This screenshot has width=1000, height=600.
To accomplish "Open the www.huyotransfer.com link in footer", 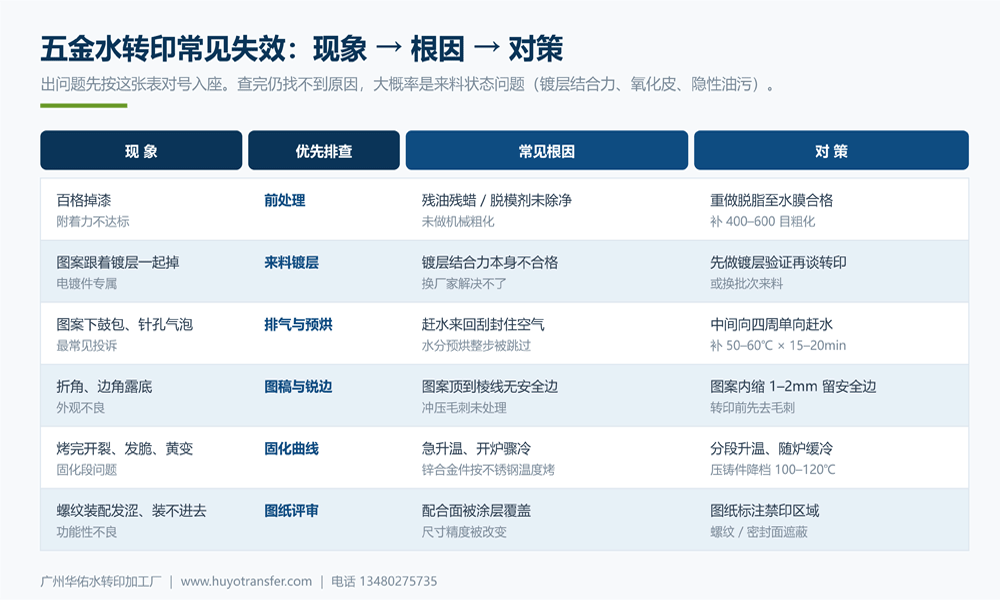I will (x=246, y=581).
